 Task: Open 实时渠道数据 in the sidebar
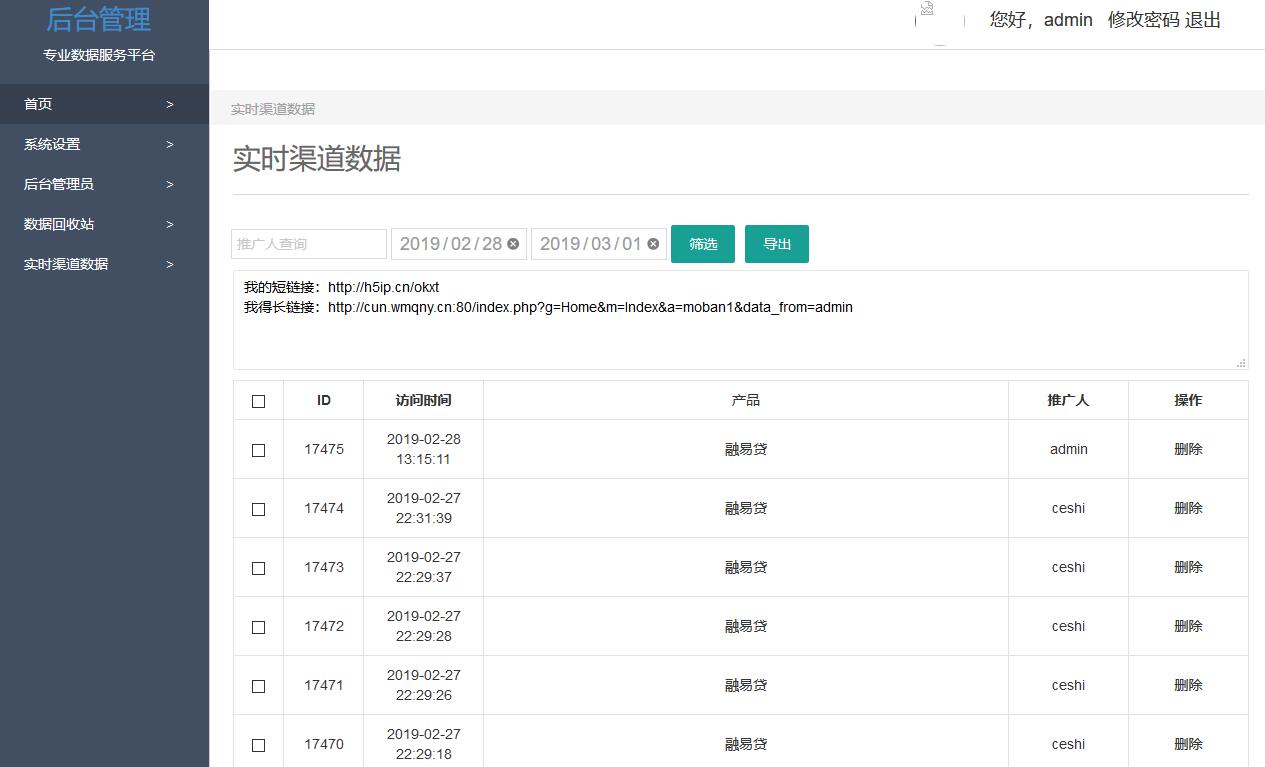[66, 264]
